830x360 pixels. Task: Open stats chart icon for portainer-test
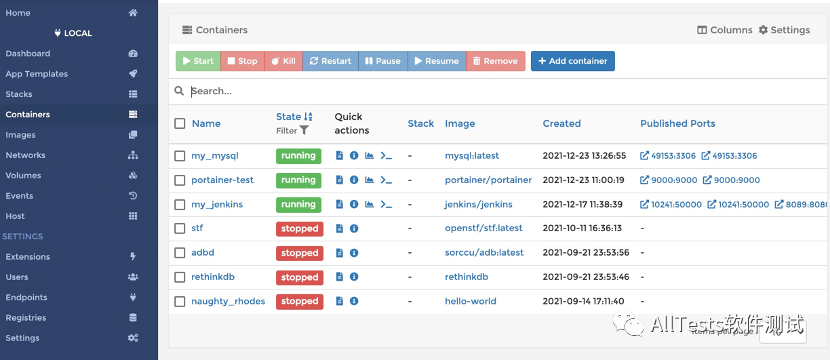(369, 180)
